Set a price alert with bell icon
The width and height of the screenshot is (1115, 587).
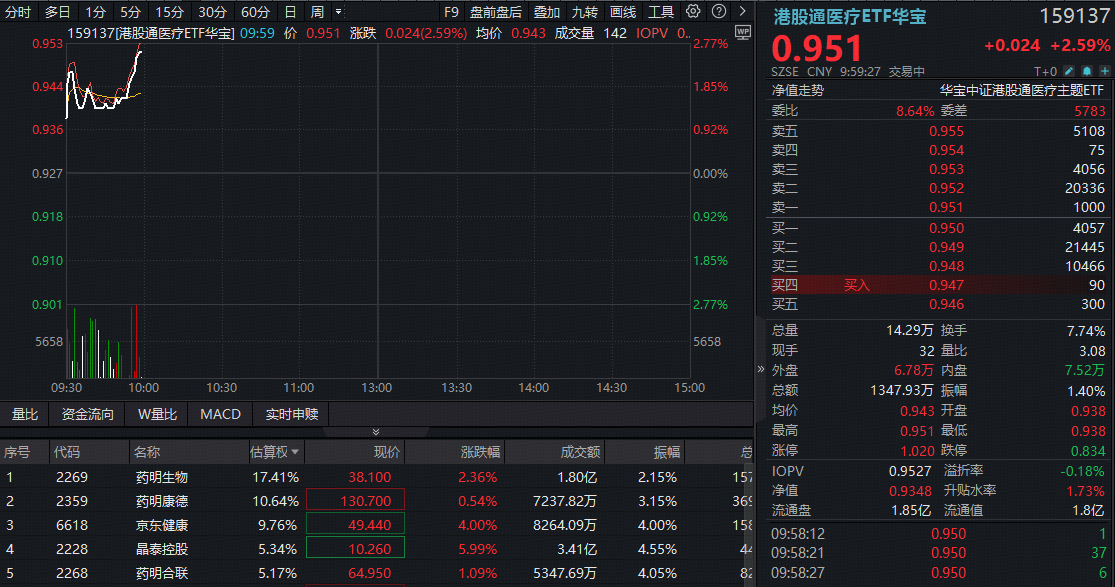[x=1085, y=71]
